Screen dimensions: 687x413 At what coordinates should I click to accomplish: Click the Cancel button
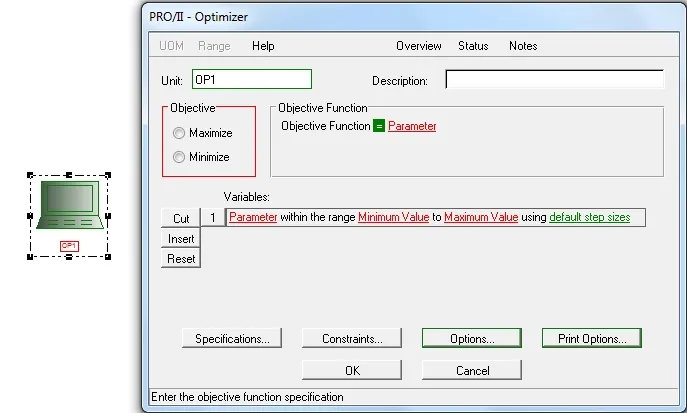[x=472, y=371]
